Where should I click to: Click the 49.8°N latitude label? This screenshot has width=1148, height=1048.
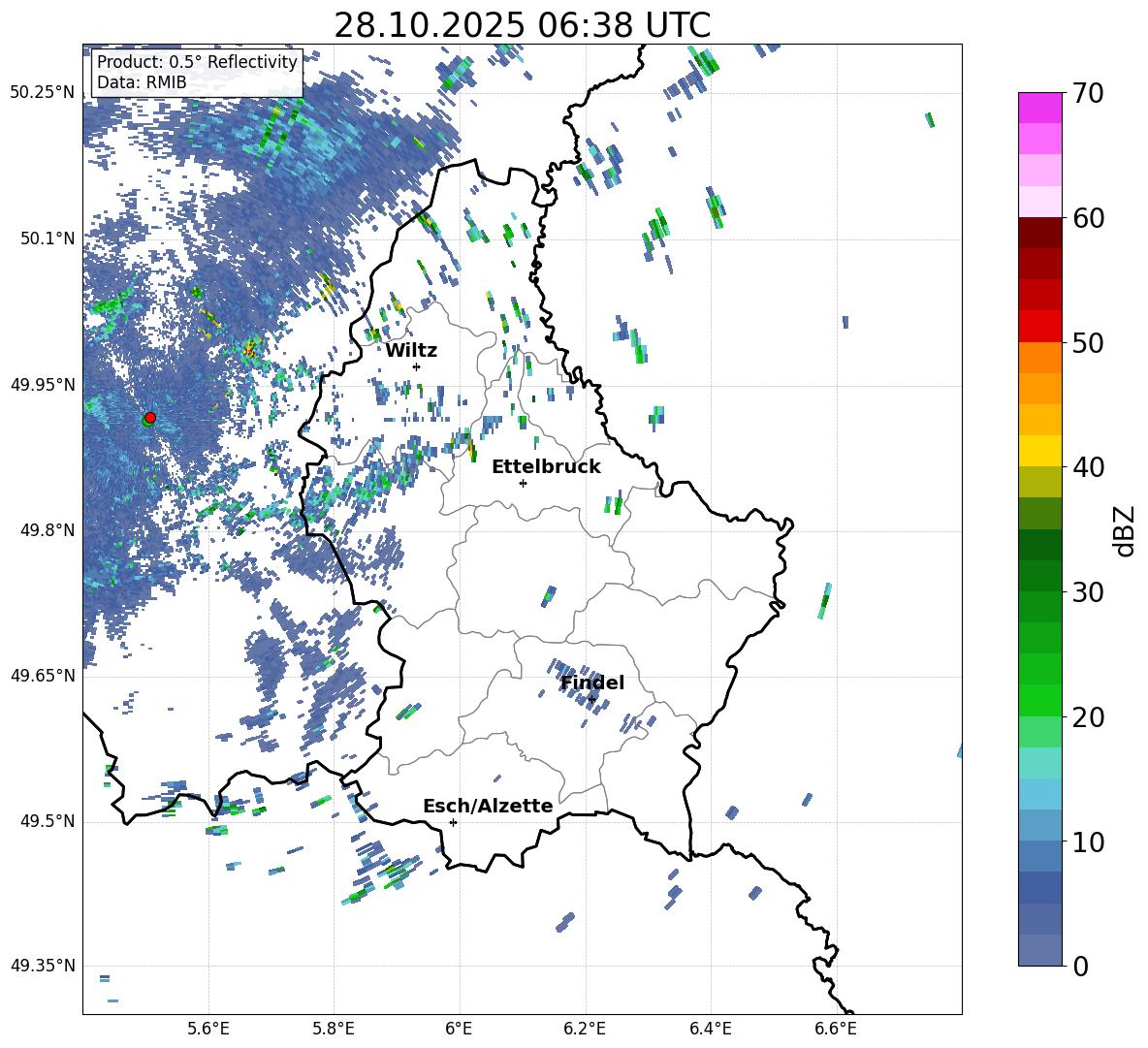coord(47,530)
